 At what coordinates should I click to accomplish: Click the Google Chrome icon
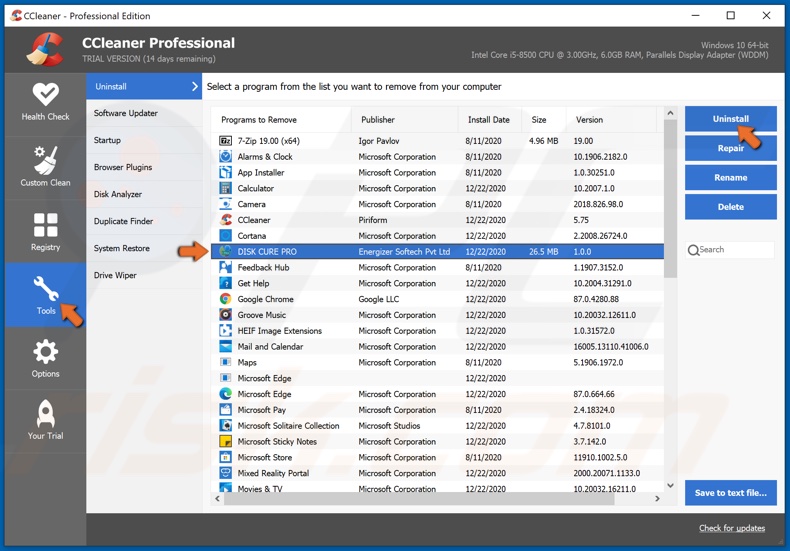225,299
